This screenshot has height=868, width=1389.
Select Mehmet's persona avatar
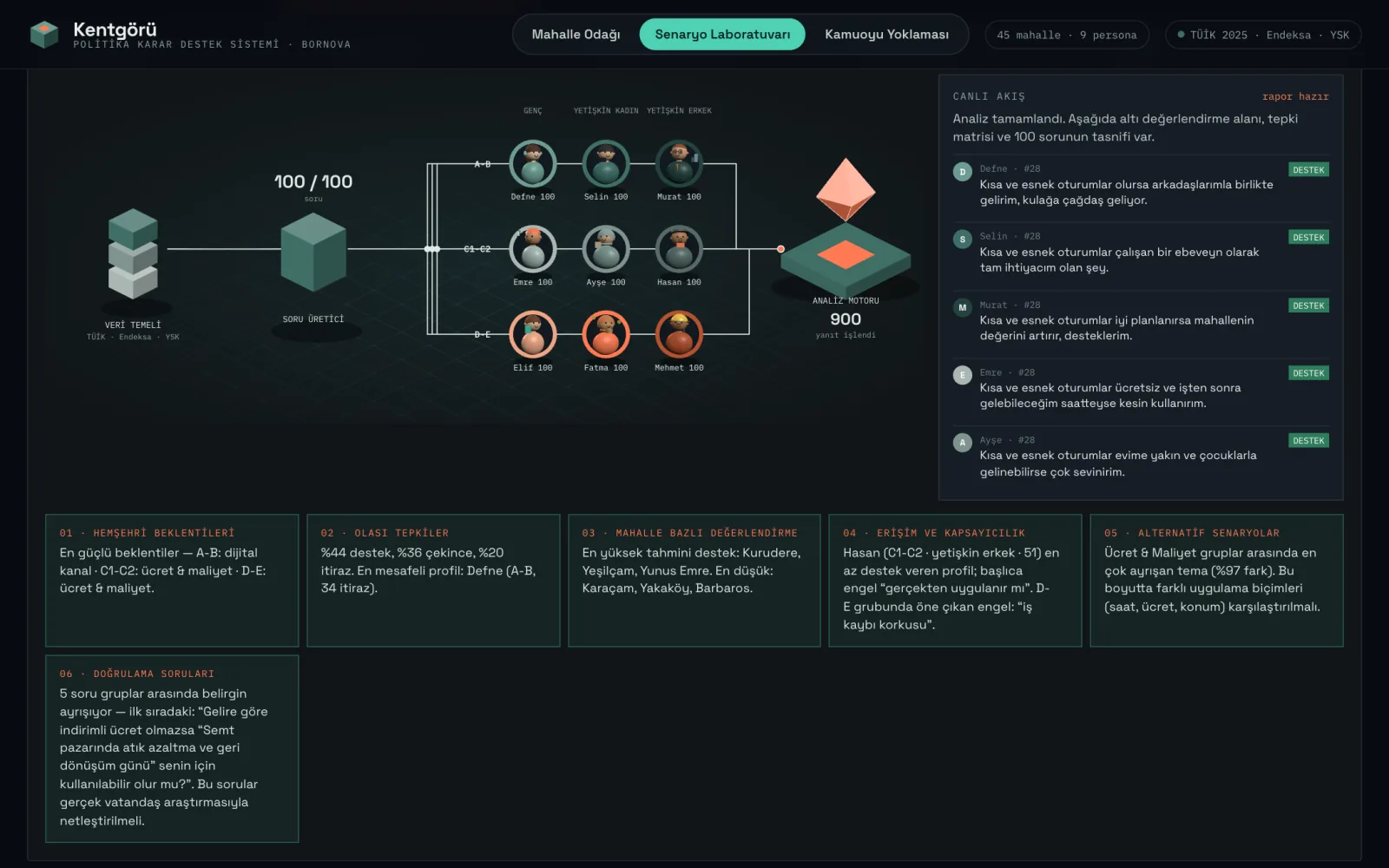click(x=679, y=334)
